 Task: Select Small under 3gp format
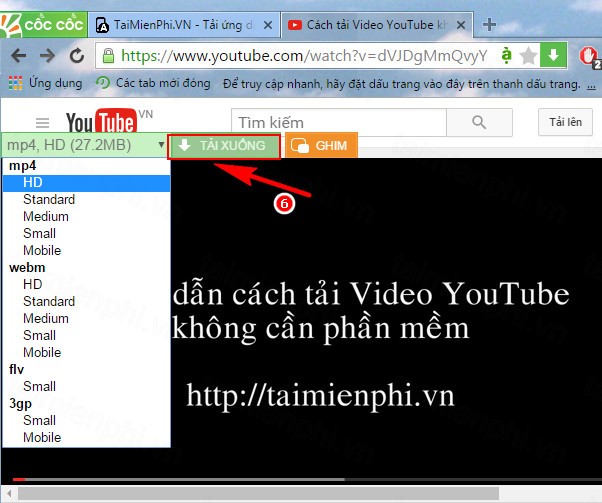pyautogui.click(x=86, y=420)
